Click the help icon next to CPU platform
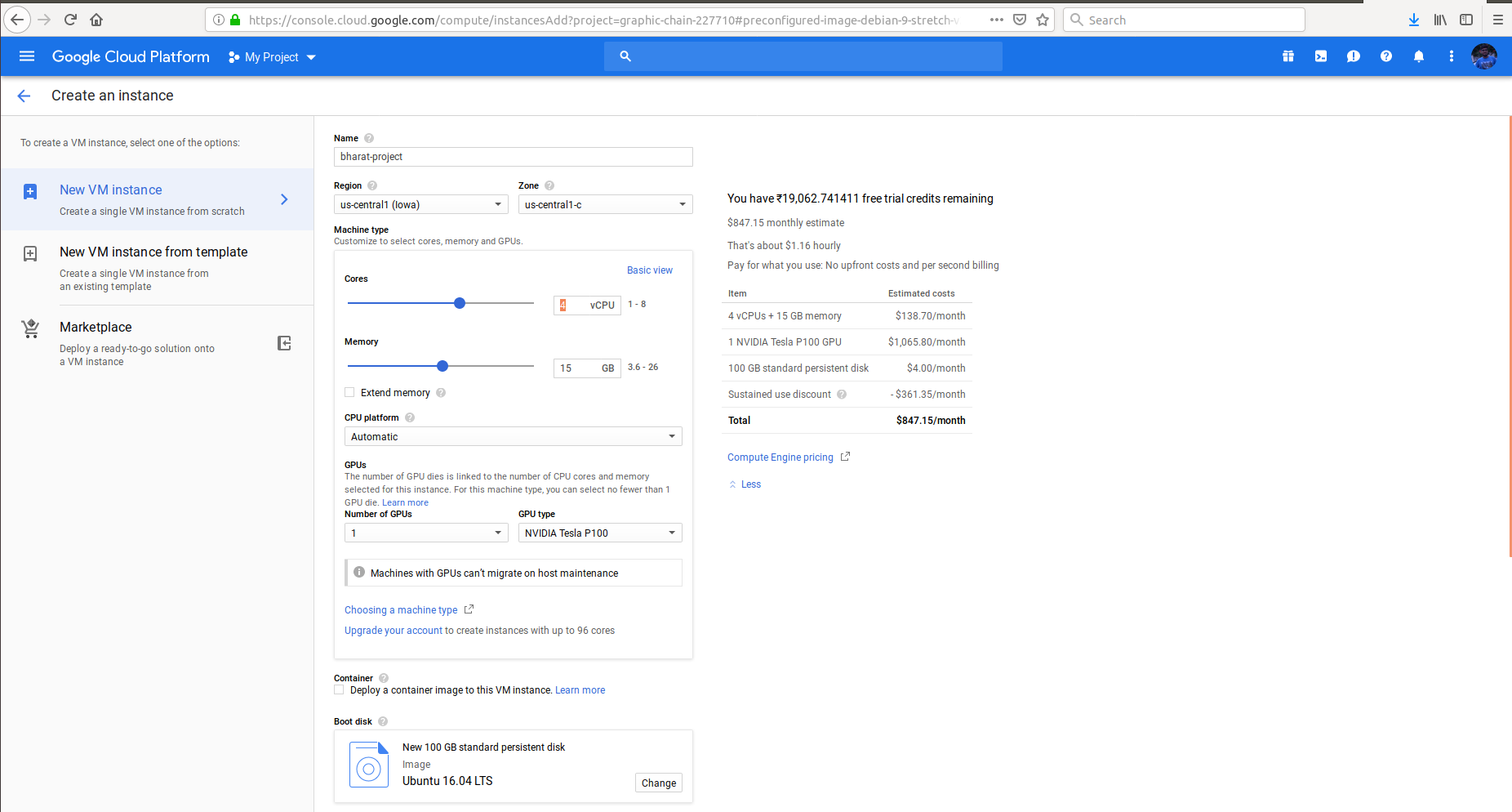This screenshot has width=1512, height=812. pyautogui.click(x=410, y=417)
